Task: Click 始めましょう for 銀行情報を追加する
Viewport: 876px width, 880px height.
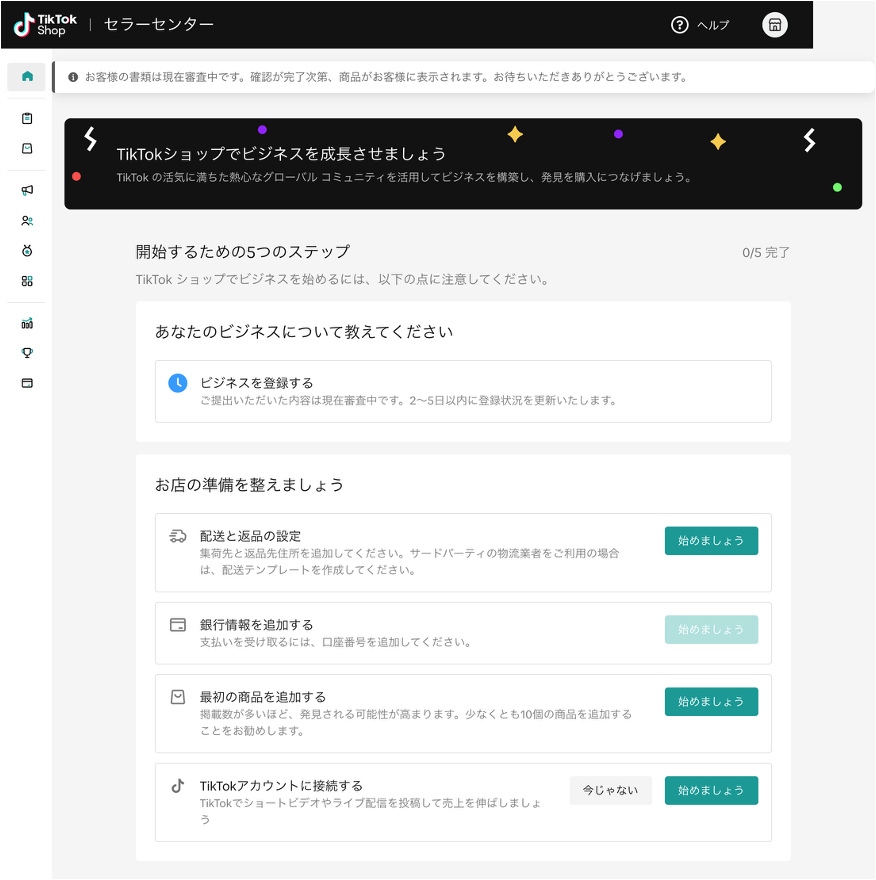Action: click(x=711, y=630)
